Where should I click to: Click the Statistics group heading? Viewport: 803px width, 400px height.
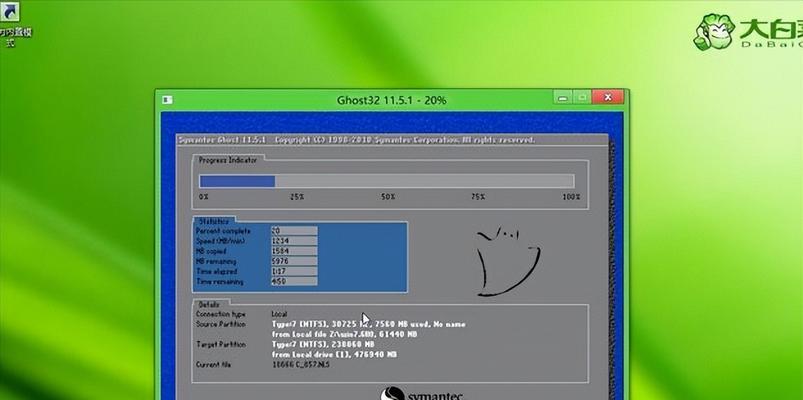click(214, 221)
